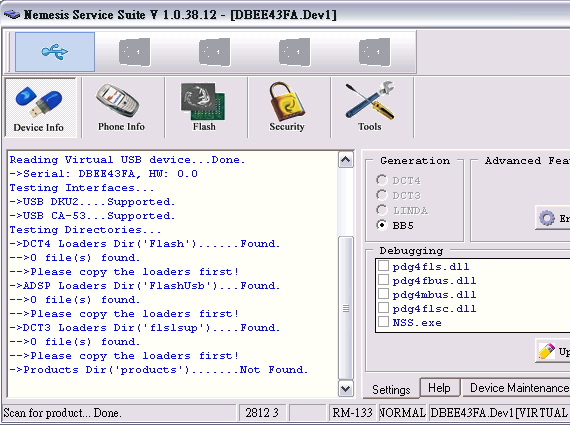Click 'USB CA-53...Supported.' log line
Image resolution: width=570 pixels, height=425 pixels.
[x=92, y=216]
